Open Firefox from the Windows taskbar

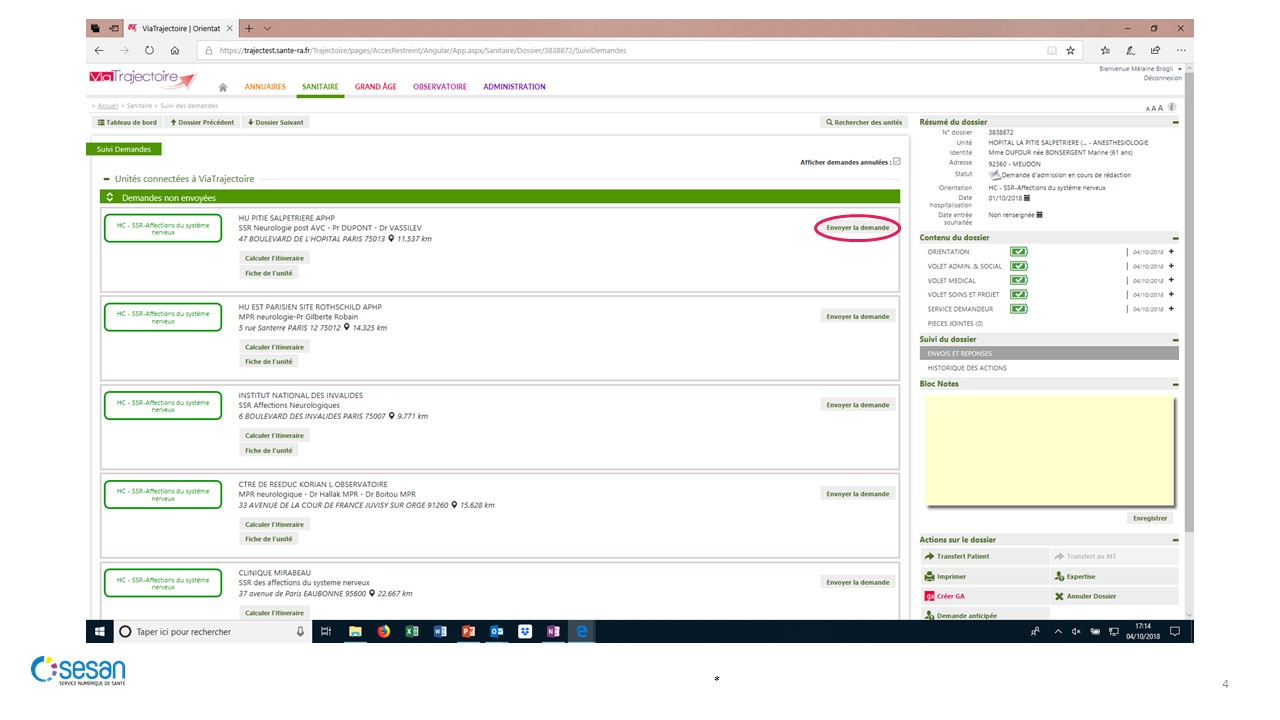tap(383, 632)
